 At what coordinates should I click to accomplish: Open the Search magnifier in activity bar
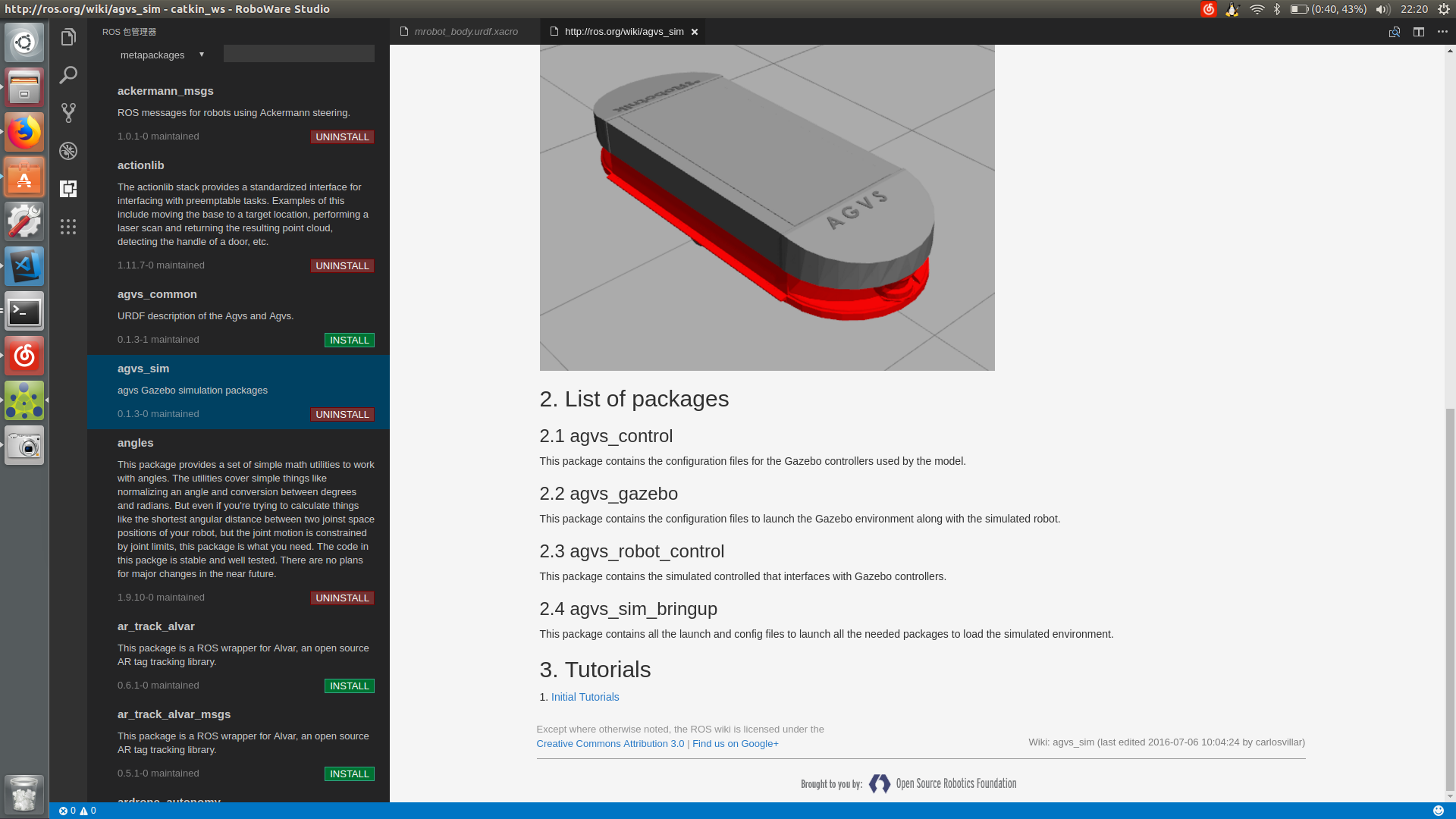(x=68, y=75)
